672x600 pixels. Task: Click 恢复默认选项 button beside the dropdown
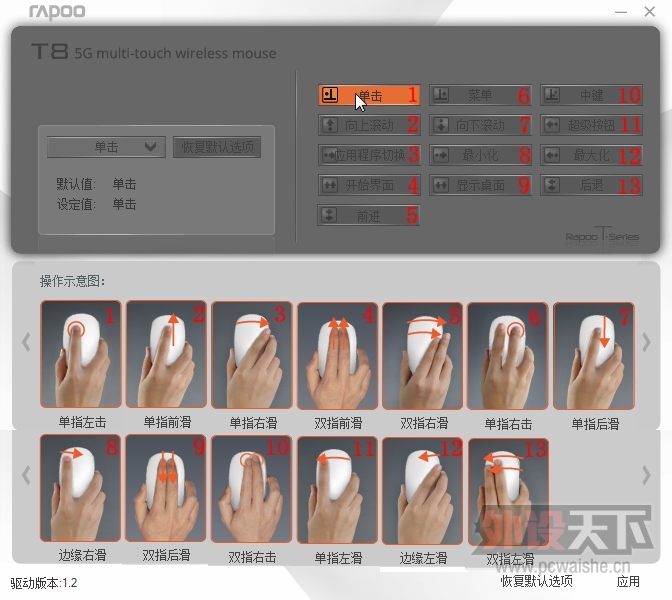point(217,147)
